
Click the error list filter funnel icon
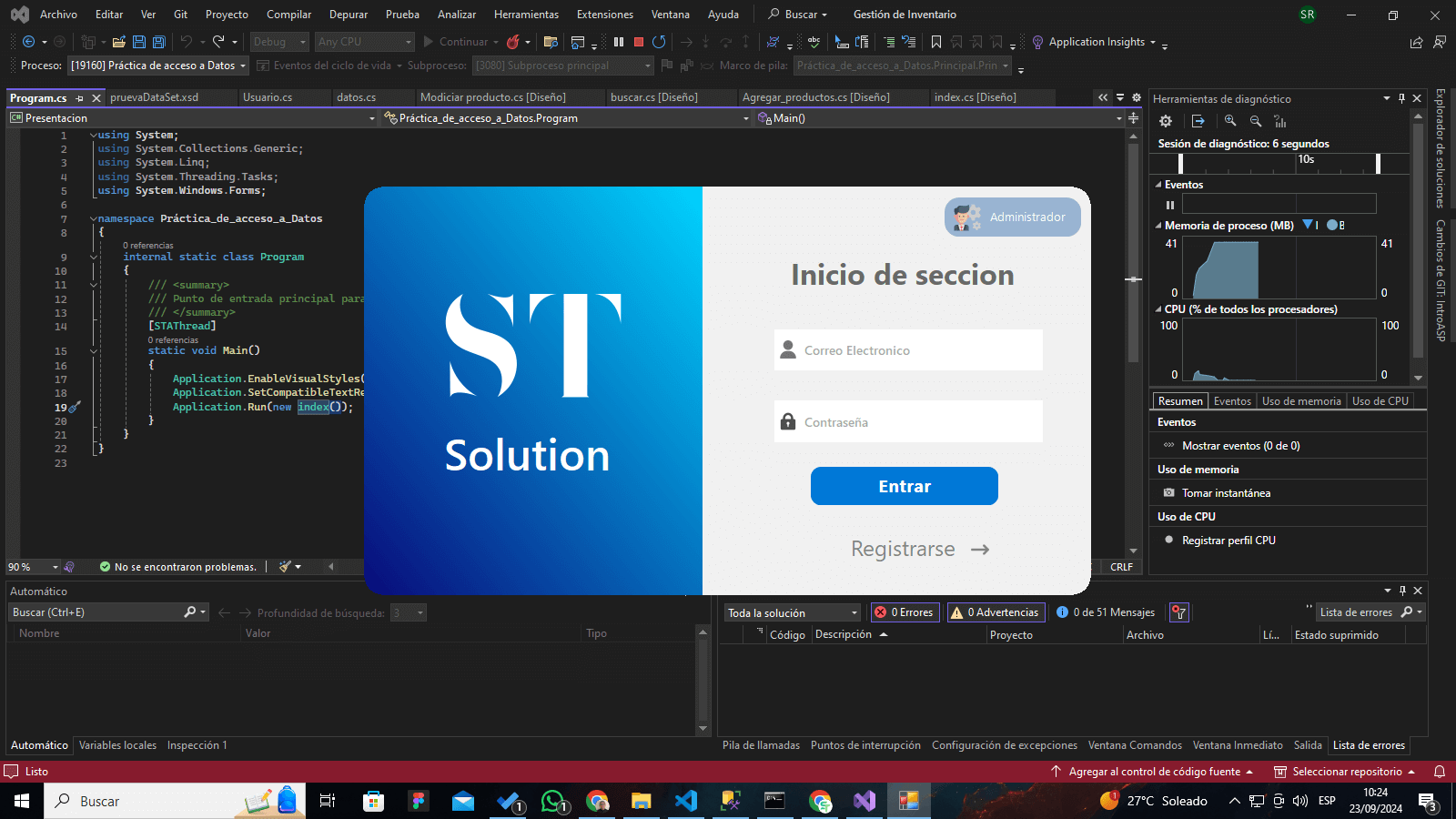[x=1179, y=612]
